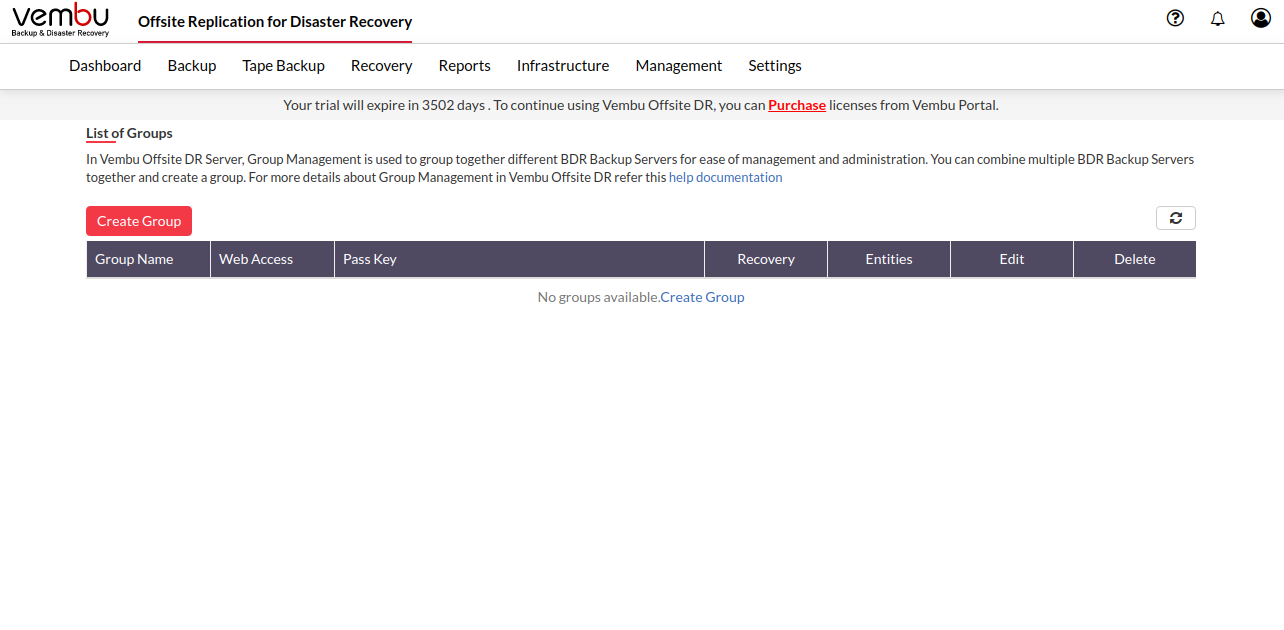Click the Entities column header
Image resolution: width=1284 pixels, height=630 pixels.
[889, 259]
